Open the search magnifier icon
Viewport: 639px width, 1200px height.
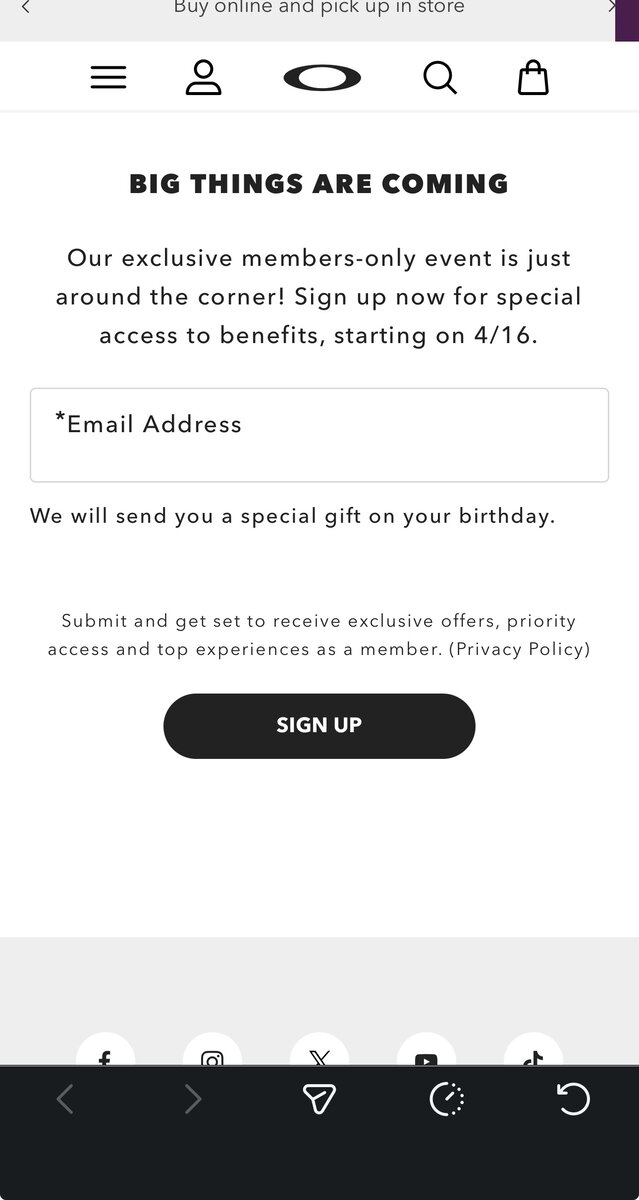[x=439, y=77]
